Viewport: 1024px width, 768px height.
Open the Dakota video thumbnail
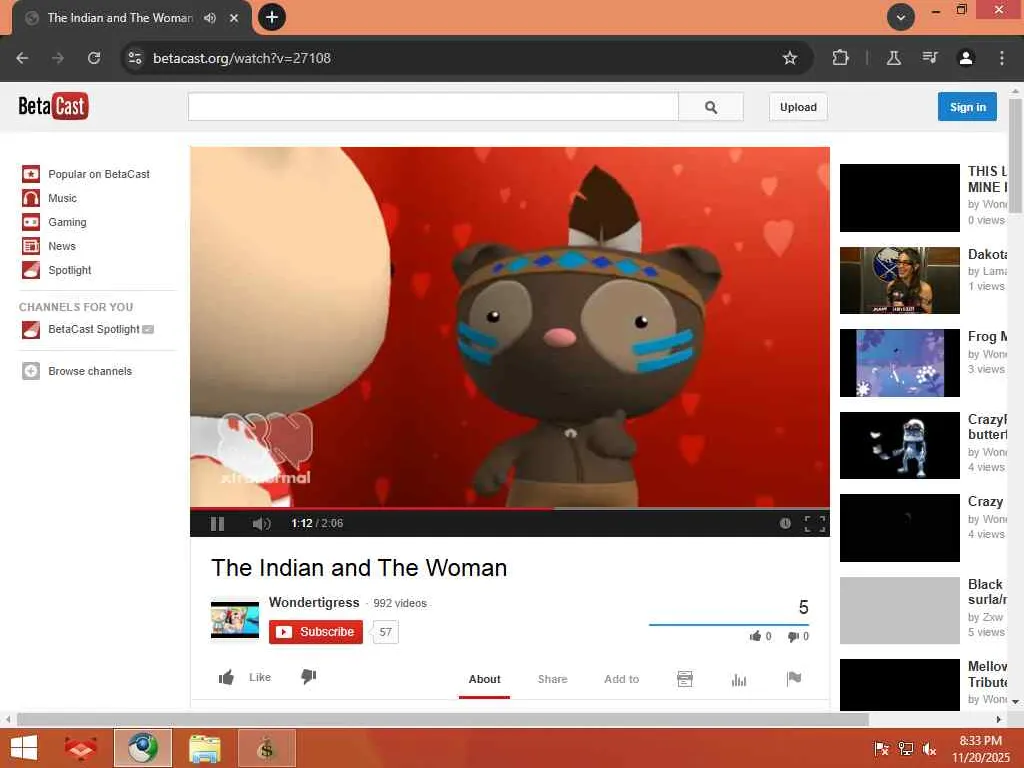(899, 280)
